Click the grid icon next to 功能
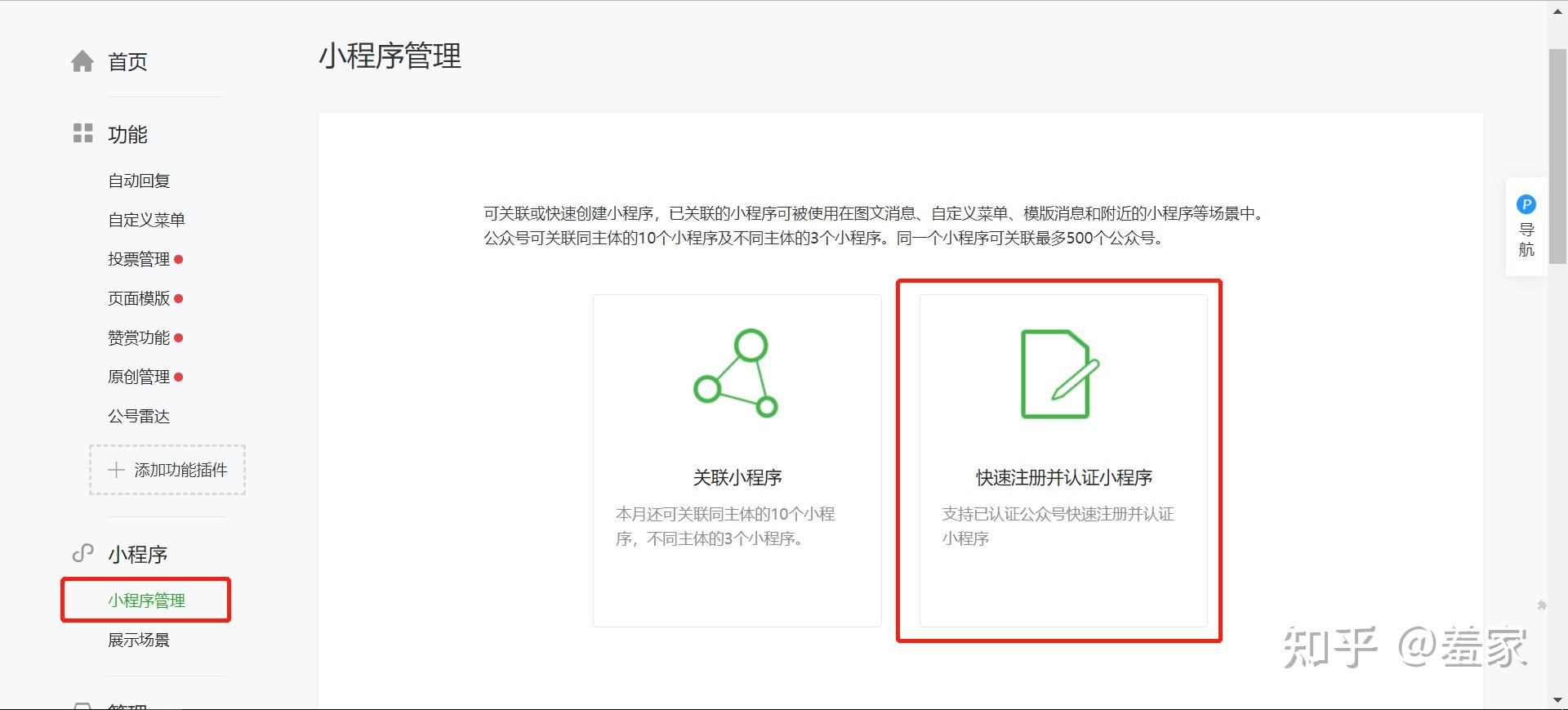 (82, 133)
